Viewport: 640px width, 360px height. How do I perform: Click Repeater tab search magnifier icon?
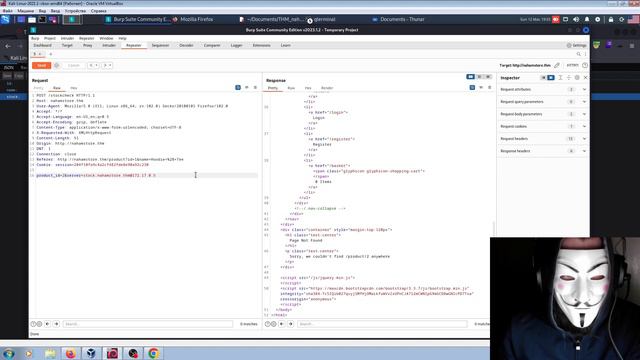click(578, 54)
